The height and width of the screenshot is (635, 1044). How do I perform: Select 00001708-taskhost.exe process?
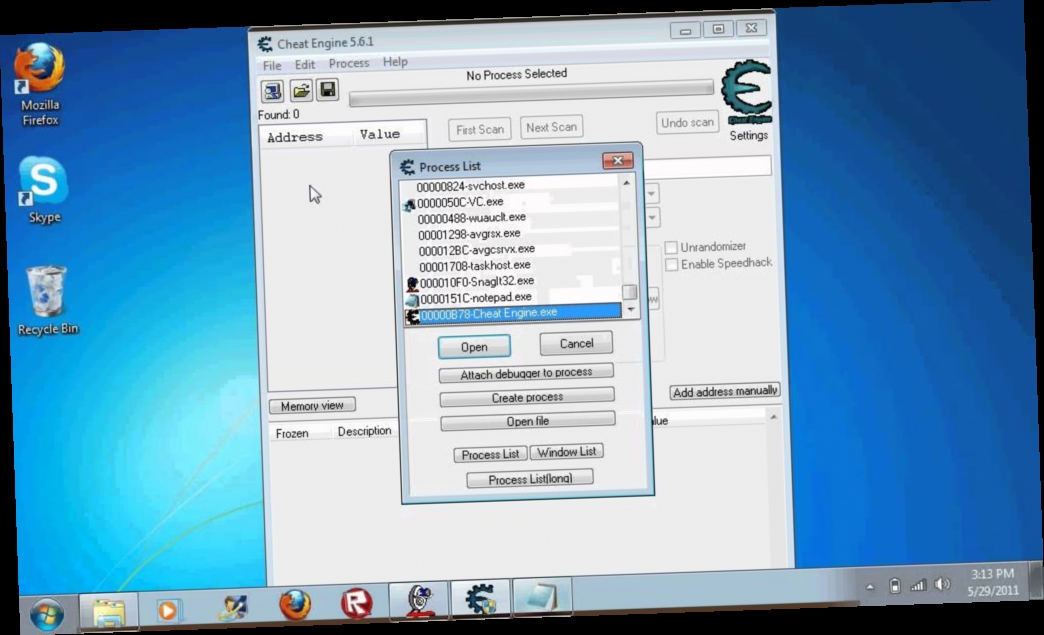click(513, 266)
